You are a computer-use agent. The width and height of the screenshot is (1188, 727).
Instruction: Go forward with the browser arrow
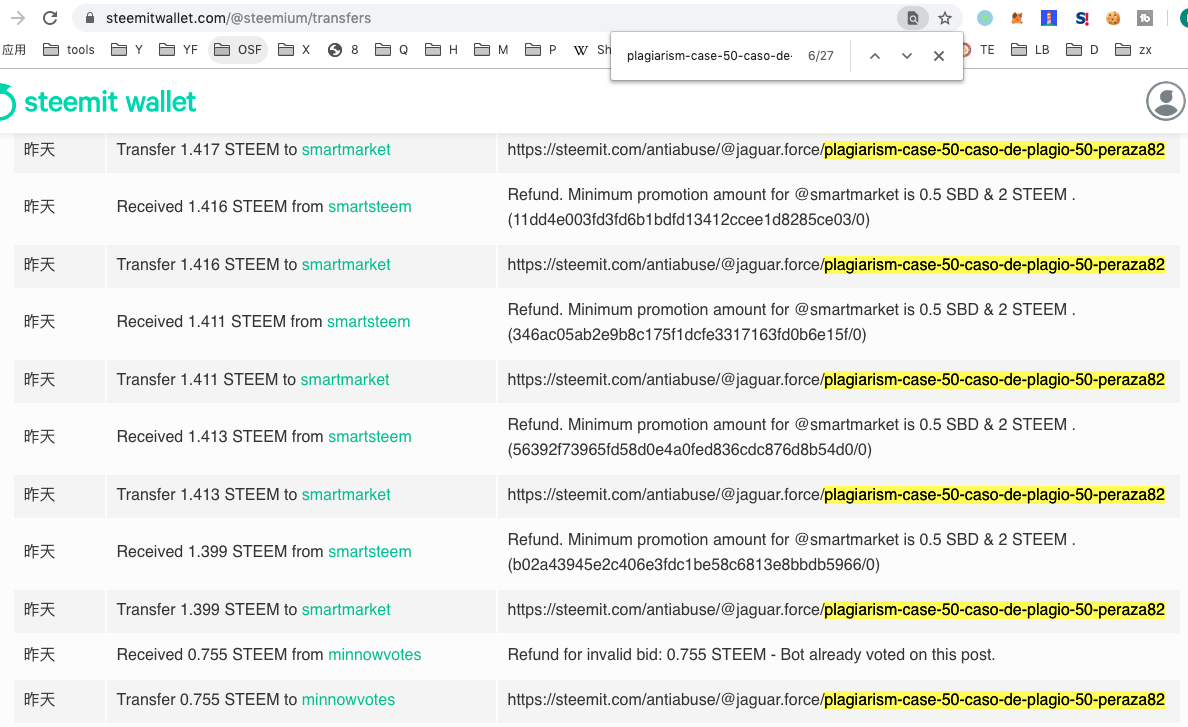(17, 18)
